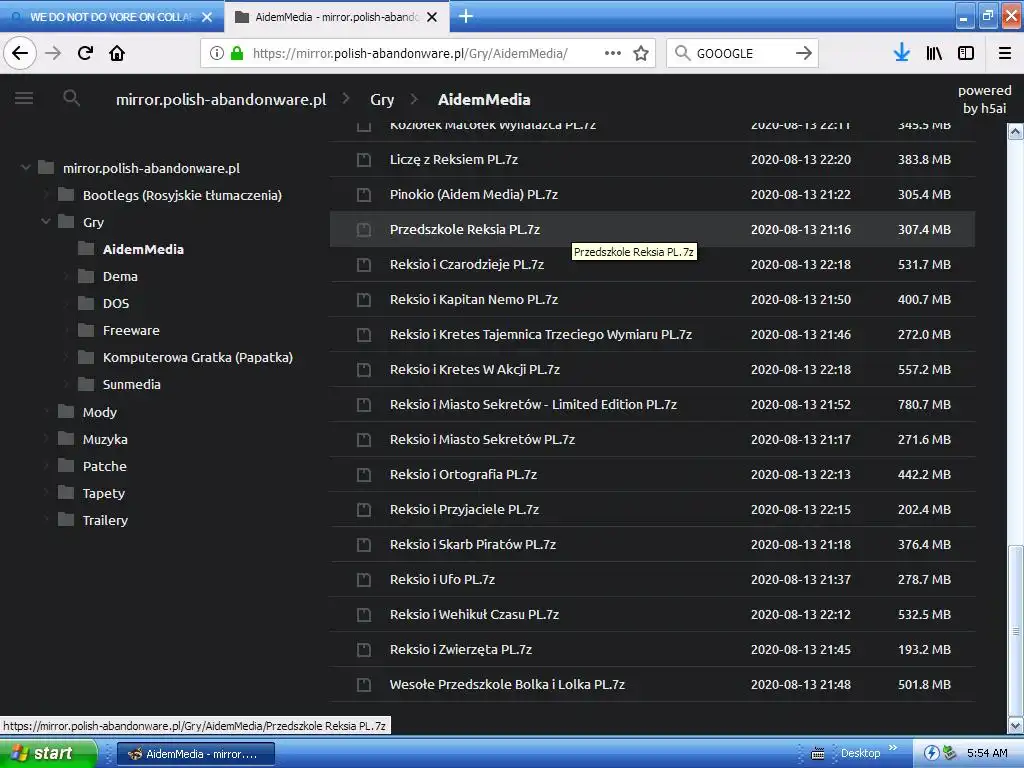This screenshot has width=1024, height=768.
Task: Expand the Patche folder tree arrow
Action: 46,466
